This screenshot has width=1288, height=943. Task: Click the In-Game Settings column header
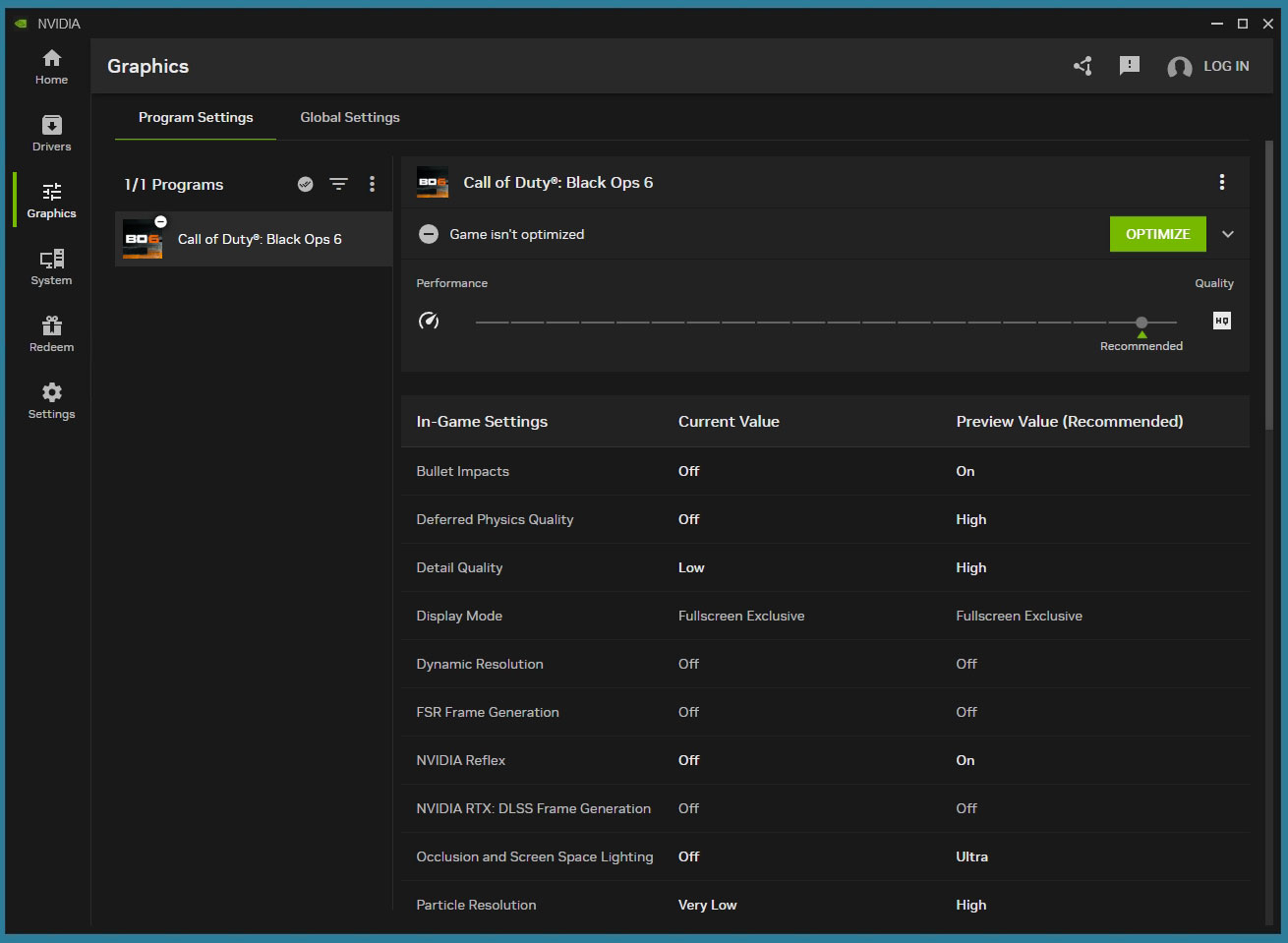(x=482, y=421)
